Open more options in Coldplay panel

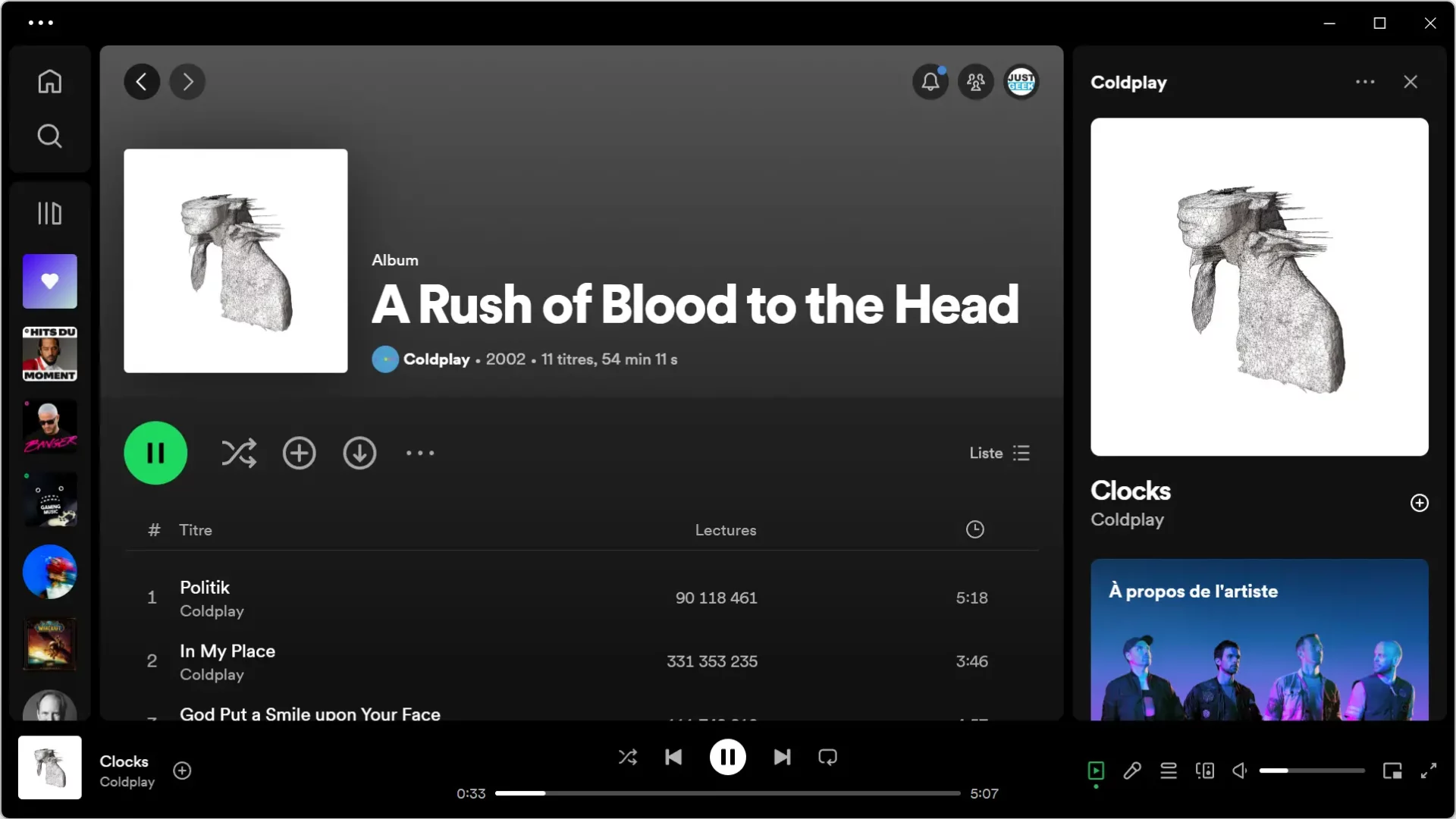click(x=1365, y=82)
